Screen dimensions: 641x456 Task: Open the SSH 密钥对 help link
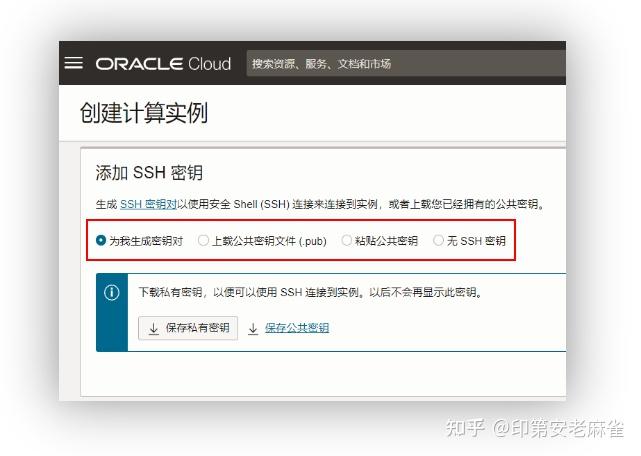[x=148, y=204]
